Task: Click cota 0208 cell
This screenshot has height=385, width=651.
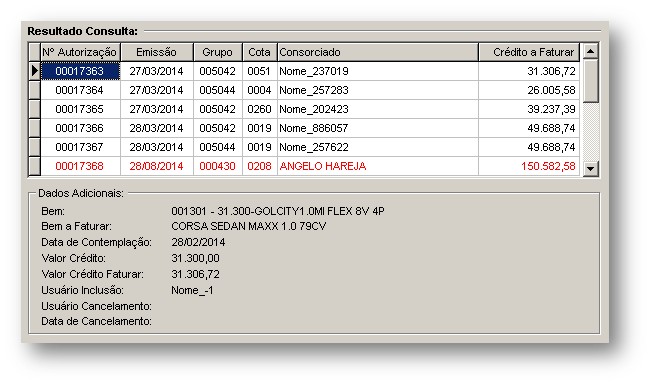Action: click(x=260, y=166)
